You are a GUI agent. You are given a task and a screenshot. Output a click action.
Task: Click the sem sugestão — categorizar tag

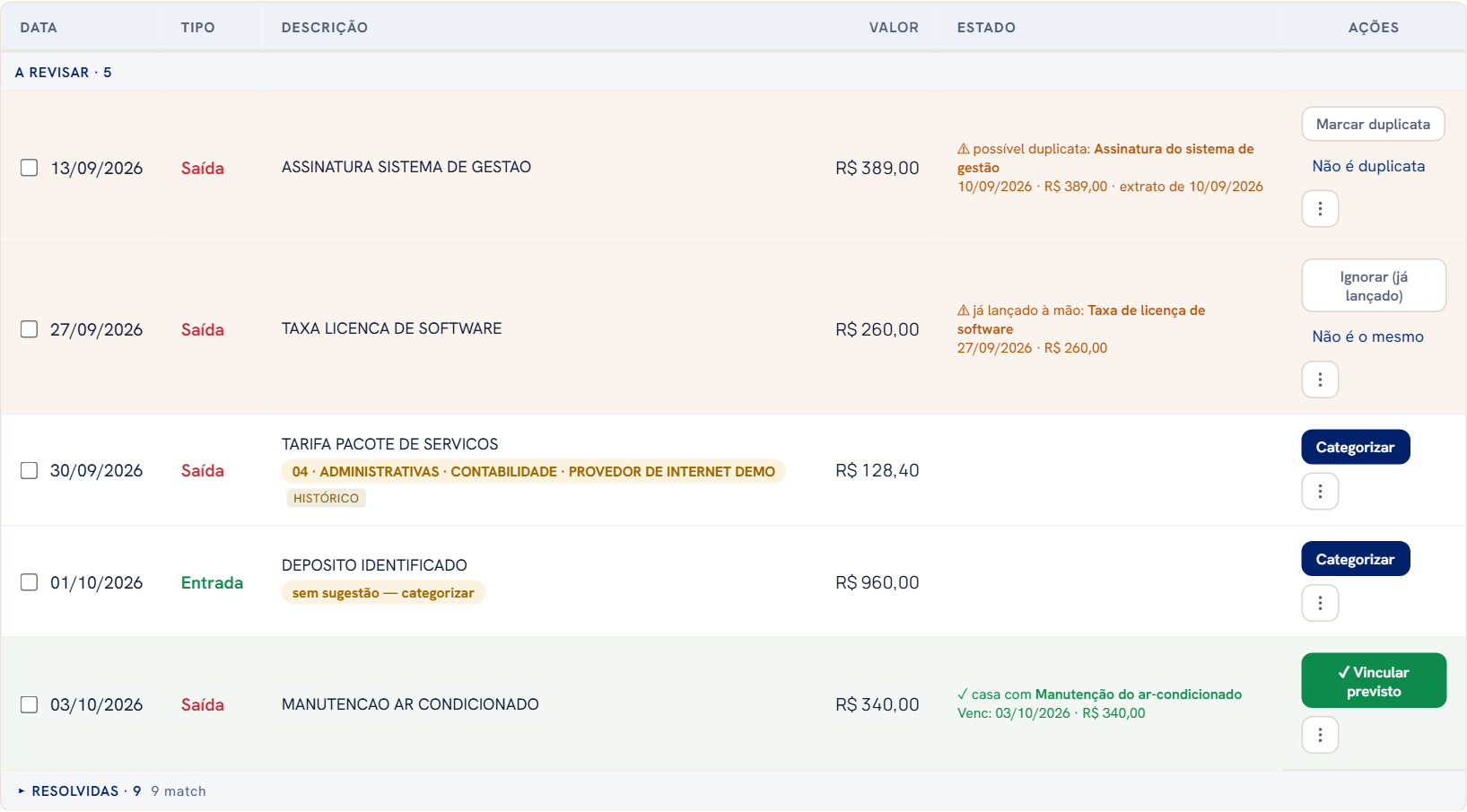click(383, 593)
